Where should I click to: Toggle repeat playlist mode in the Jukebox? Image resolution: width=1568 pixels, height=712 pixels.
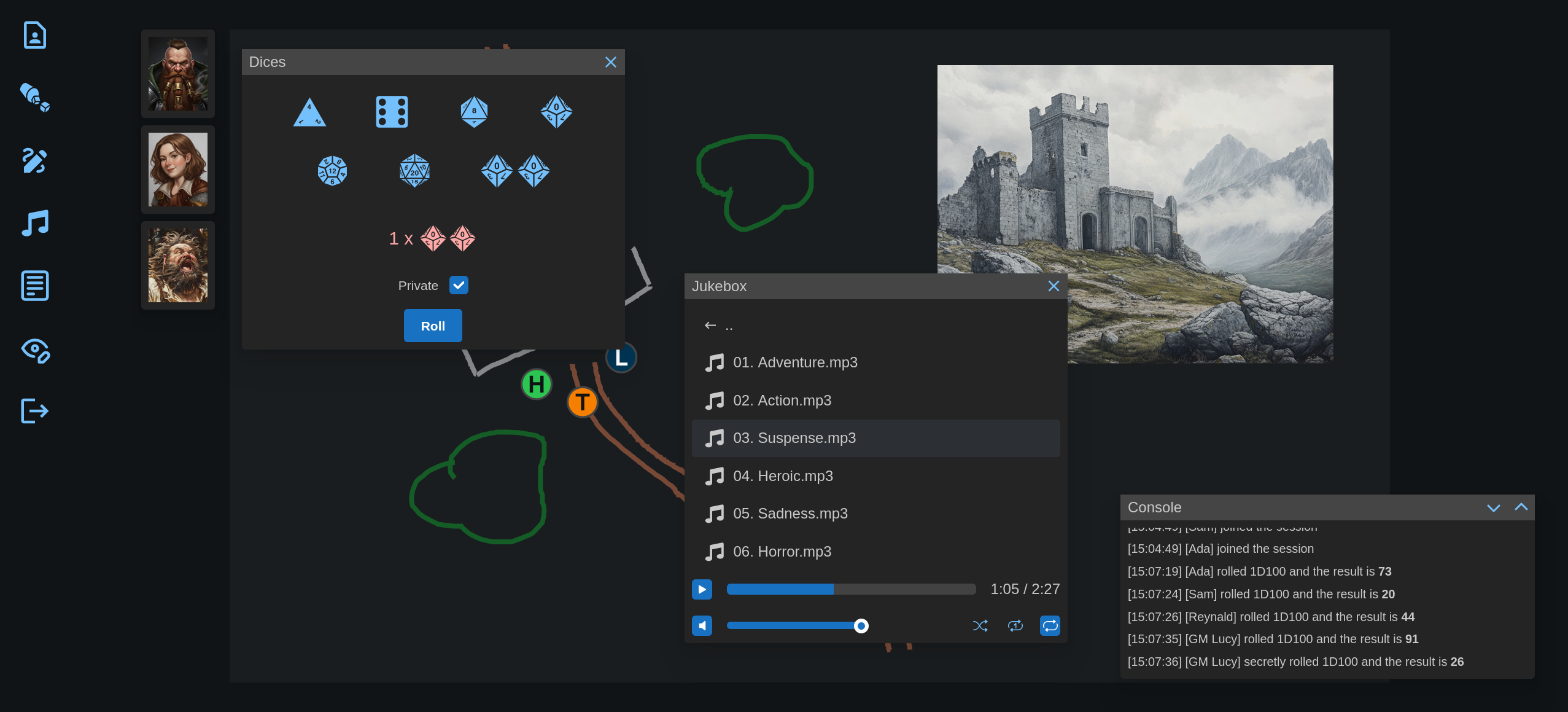click(1049, 625)
